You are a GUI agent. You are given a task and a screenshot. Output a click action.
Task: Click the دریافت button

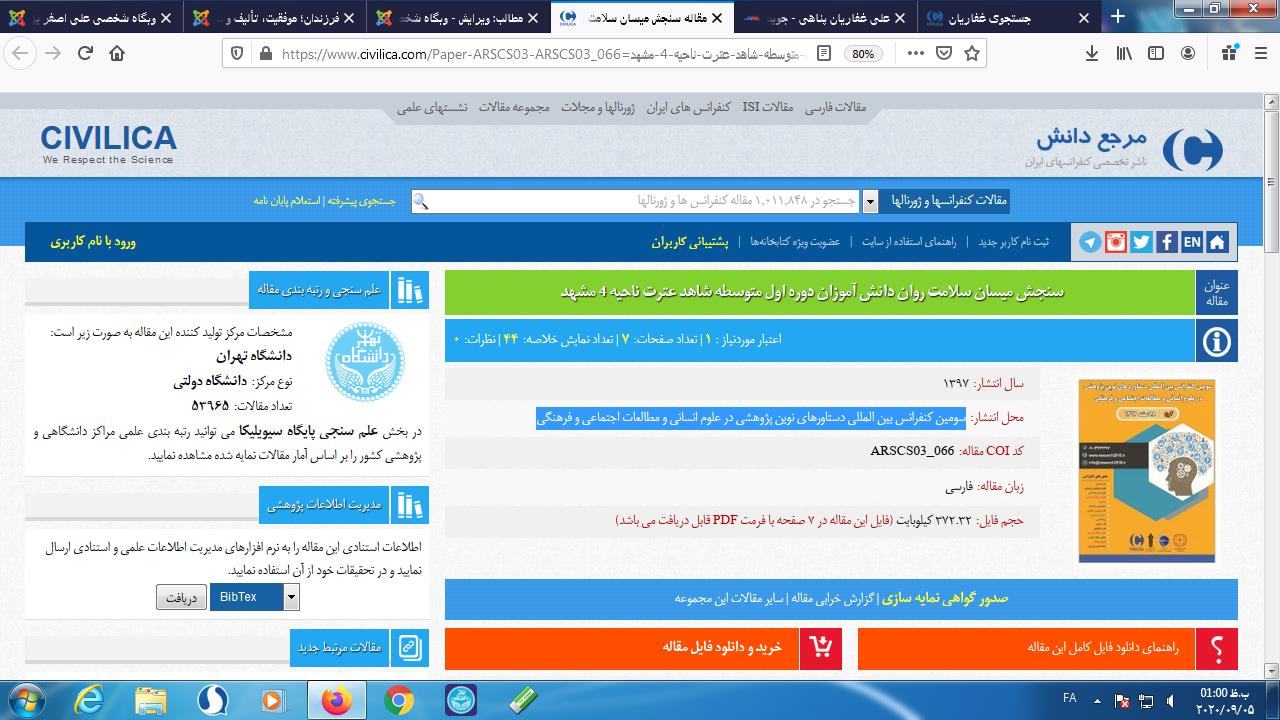tap(181, 597)
